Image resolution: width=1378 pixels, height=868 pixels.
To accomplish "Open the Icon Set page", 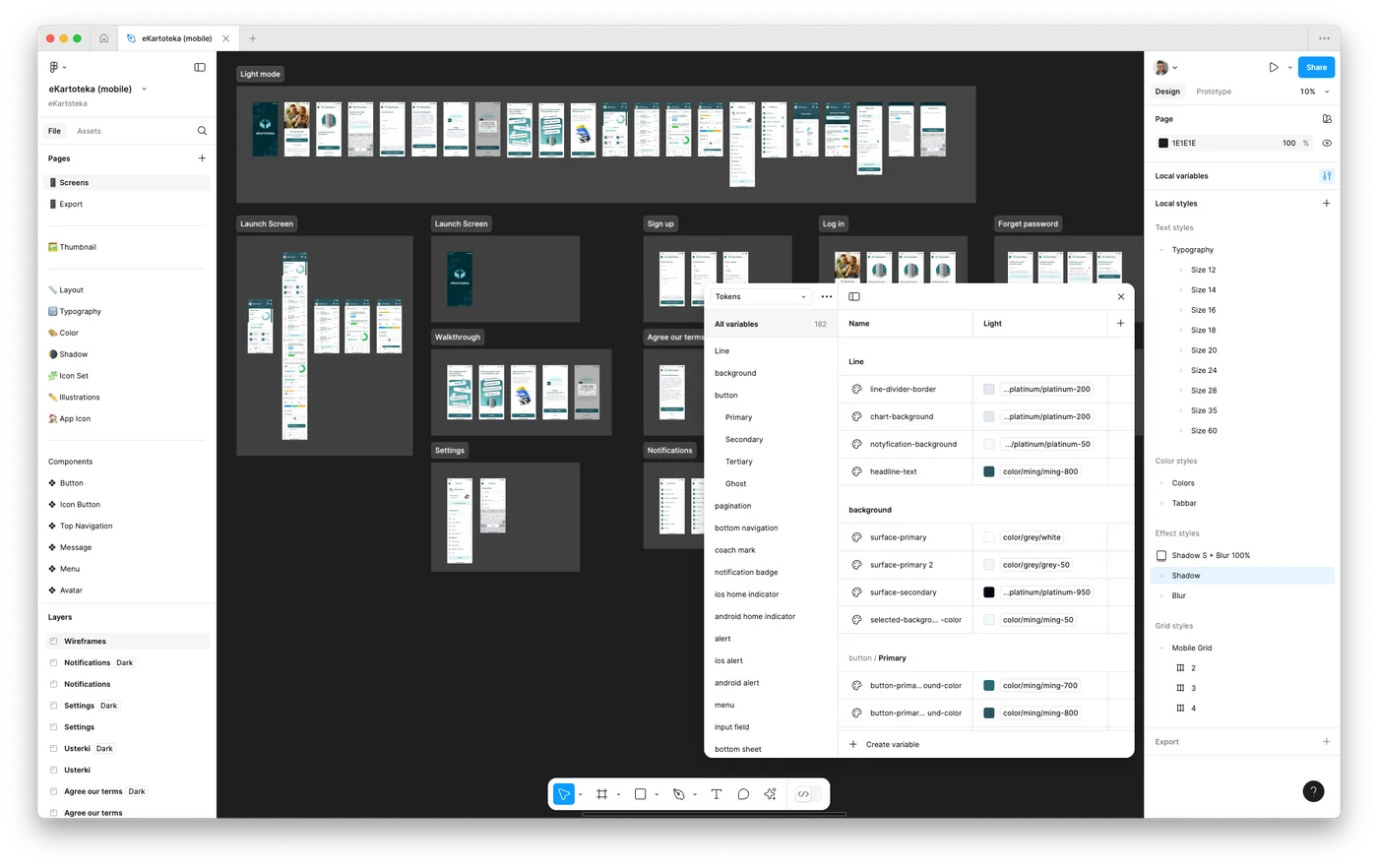I will pyautogui.click(x=74, y=376).
